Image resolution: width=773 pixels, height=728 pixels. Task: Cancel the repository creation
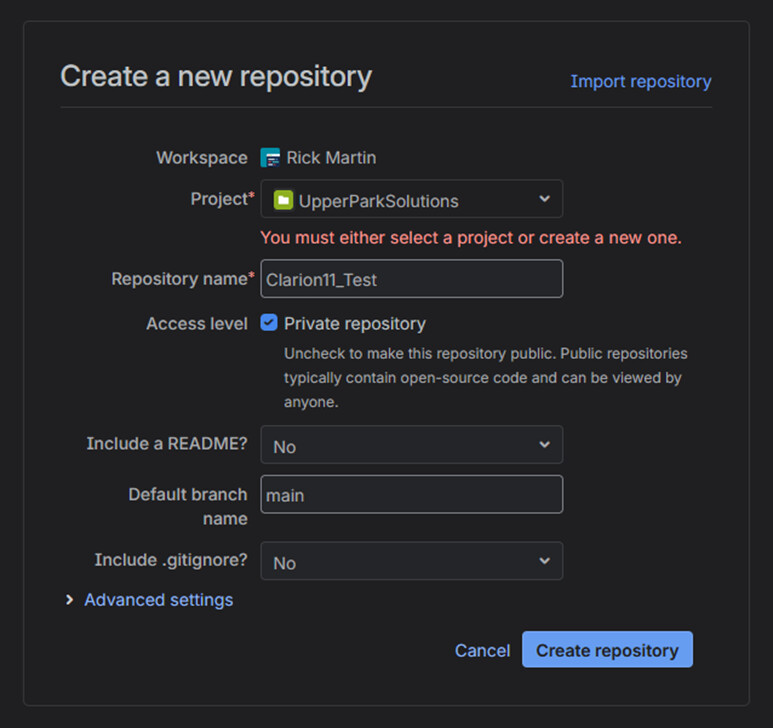[x=482, y=650]
